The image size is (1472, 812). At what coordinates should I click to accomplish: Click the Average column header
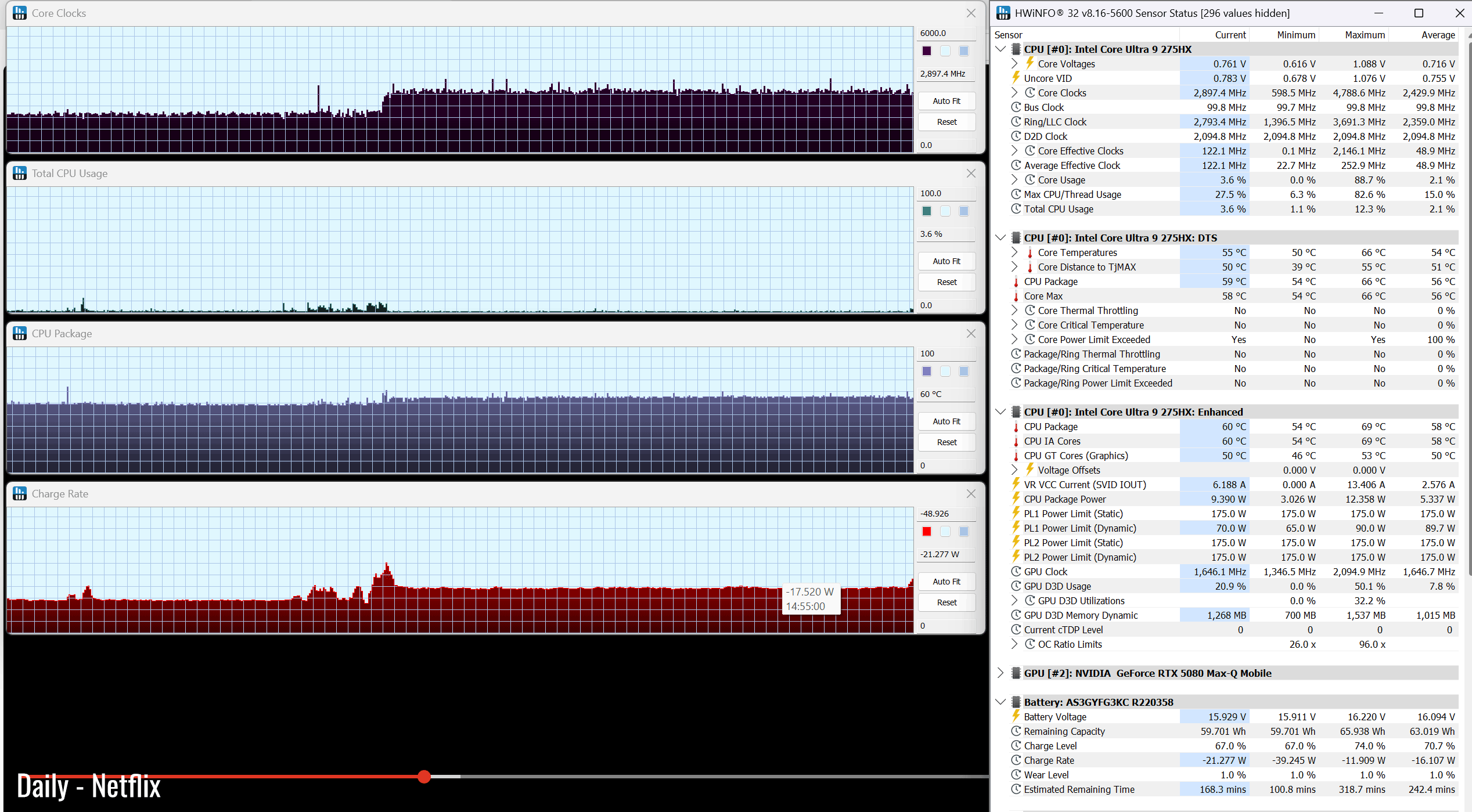click(1423, 35)
